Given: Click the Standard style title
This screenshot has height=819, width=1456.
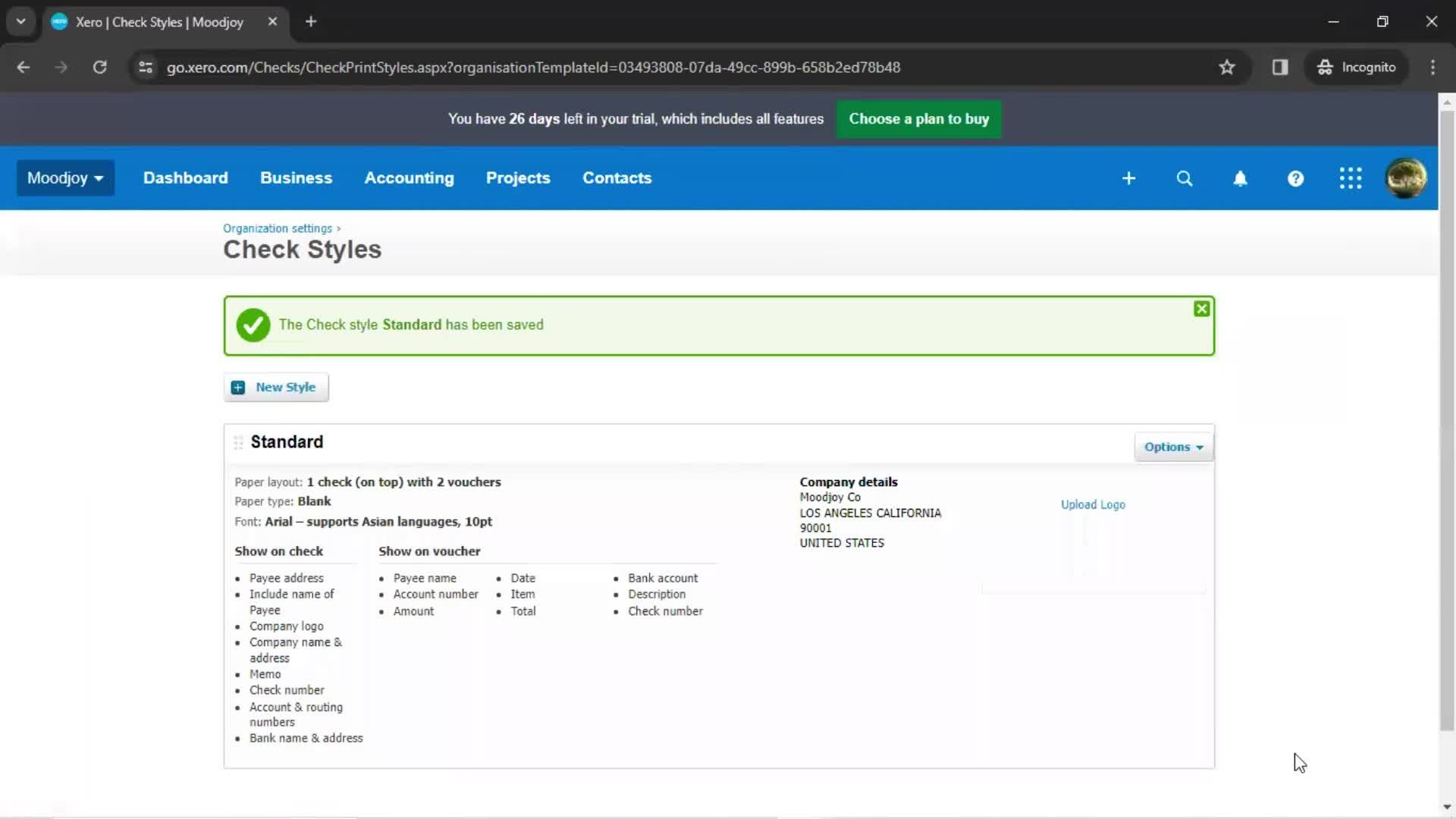Looking at the screenshot, I should coord(287,442).
